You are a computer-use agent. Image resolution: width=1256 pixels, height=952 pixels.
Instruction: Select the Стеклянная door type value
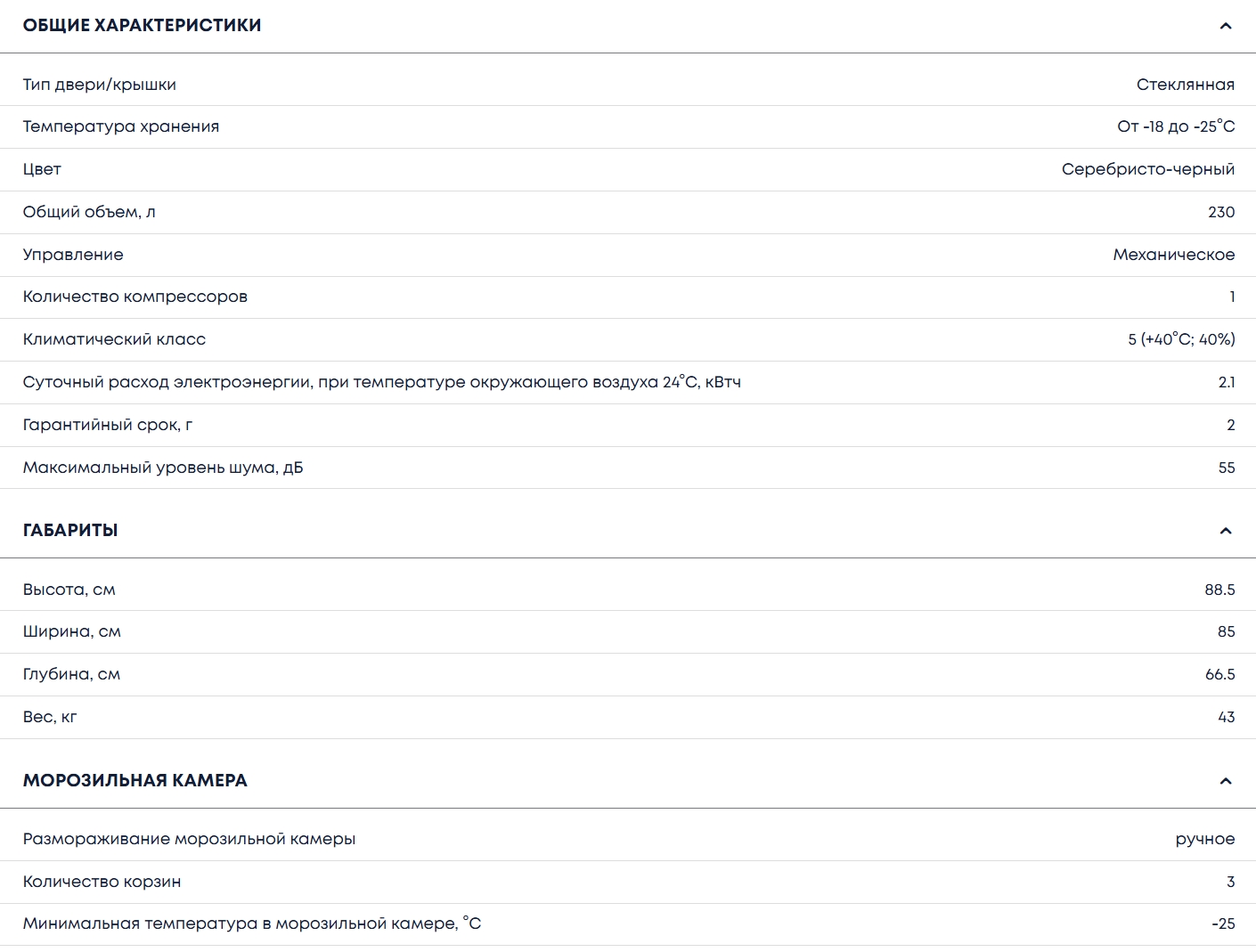pos(1185,85)
